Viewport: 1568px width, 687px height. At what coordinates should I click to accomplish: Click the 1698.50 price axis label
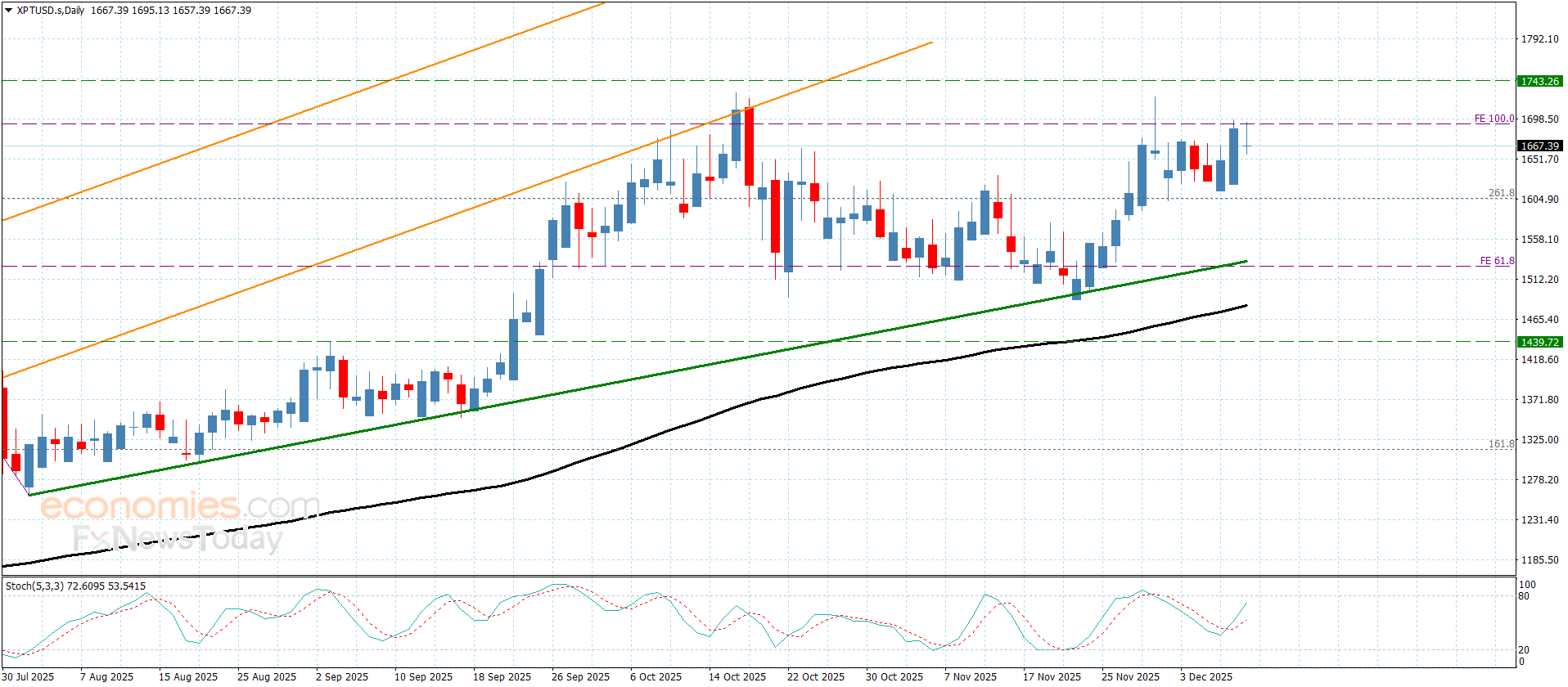pyautogui.click(x=1539, y=119)
